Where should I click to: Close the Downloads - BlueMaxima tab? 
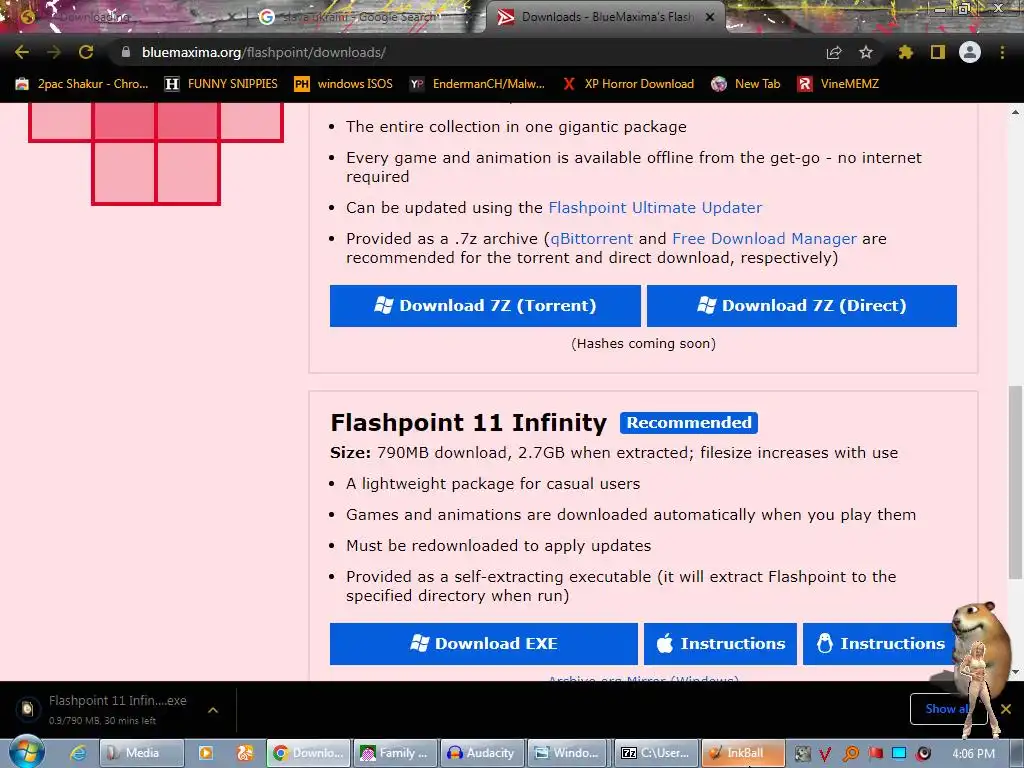[710, 17]
